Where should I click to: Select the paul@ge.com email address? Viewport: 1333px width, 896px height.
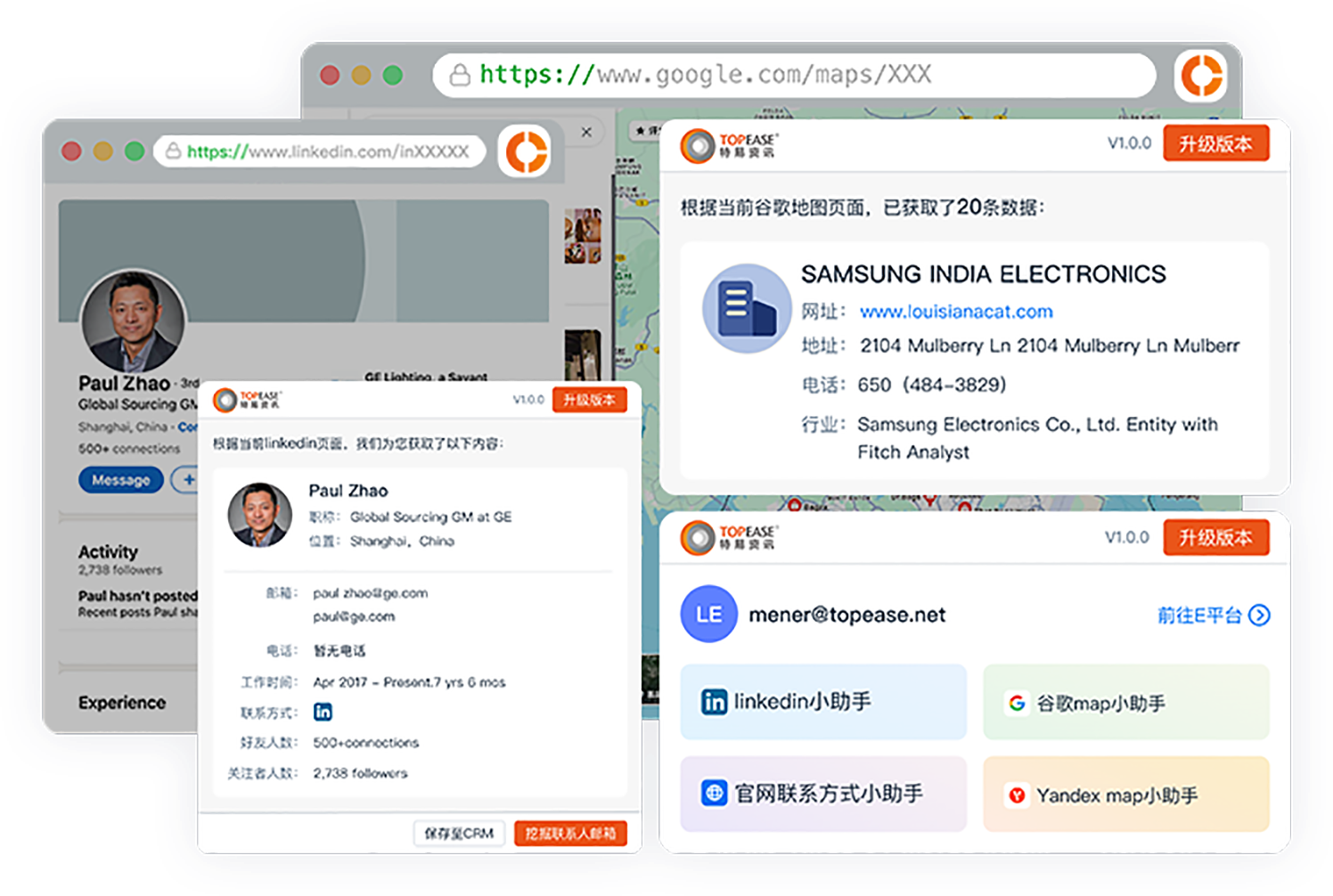click(x=354, y=616)
